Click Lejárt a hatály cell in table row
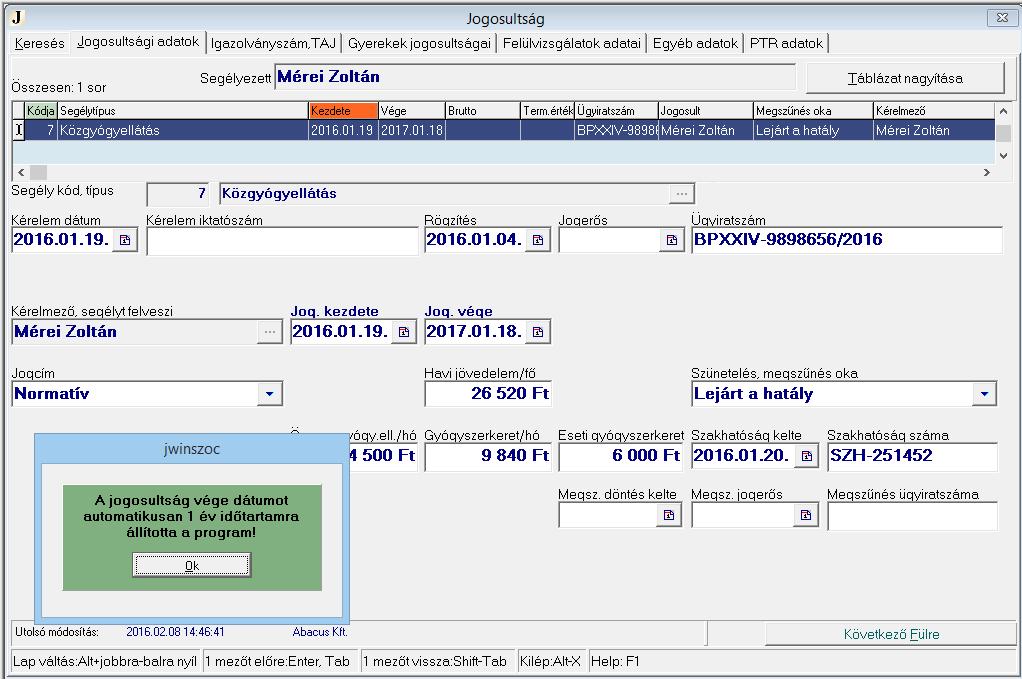 (813, 130)
